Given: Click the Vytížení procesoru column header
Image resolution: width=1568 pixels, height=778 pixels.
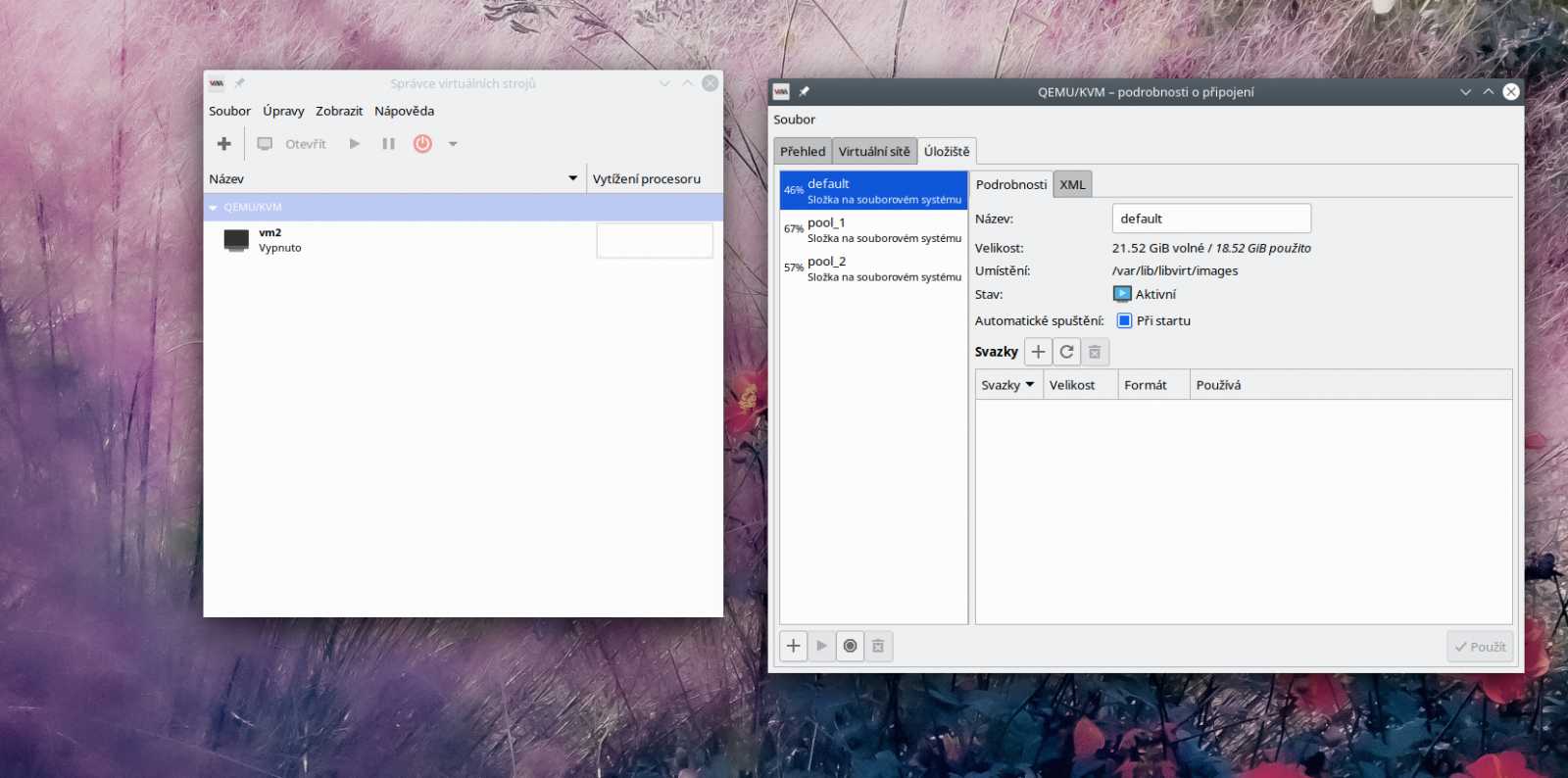Looking at the screenshot, I should (x=654, y=178).
